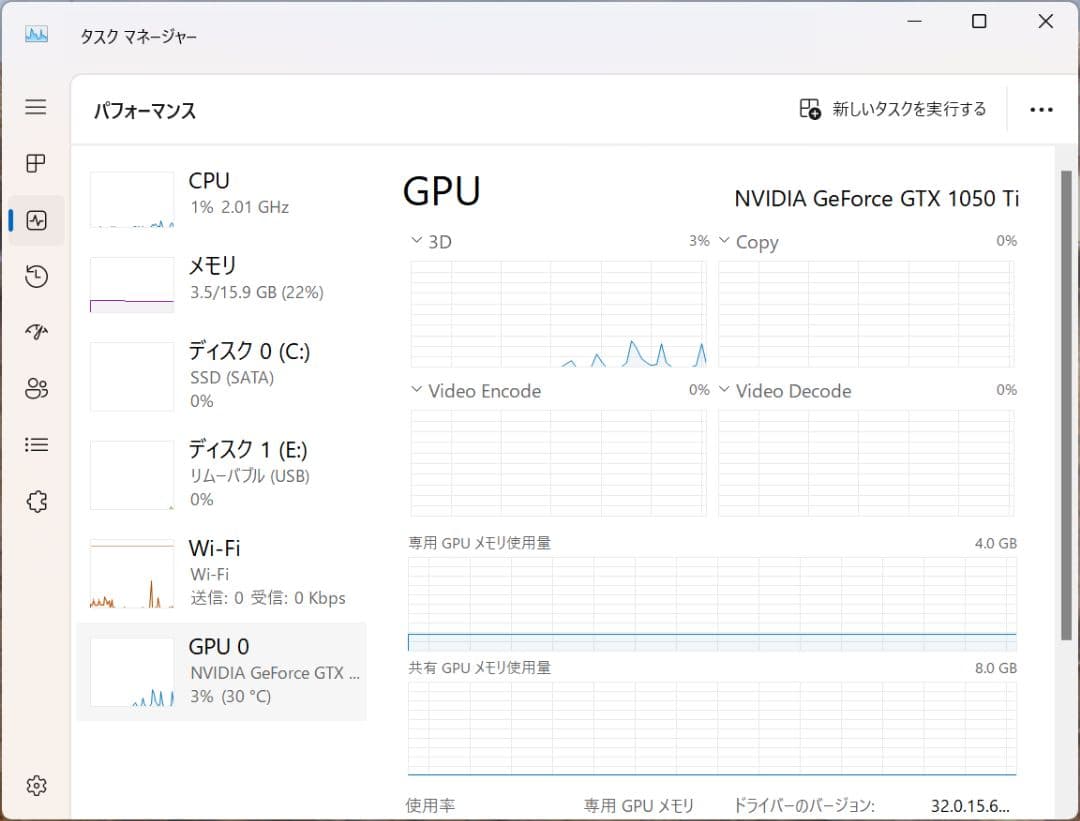1080x821 pixels.
Task: Open the App history page icon
Action: [x=36, y=276]
